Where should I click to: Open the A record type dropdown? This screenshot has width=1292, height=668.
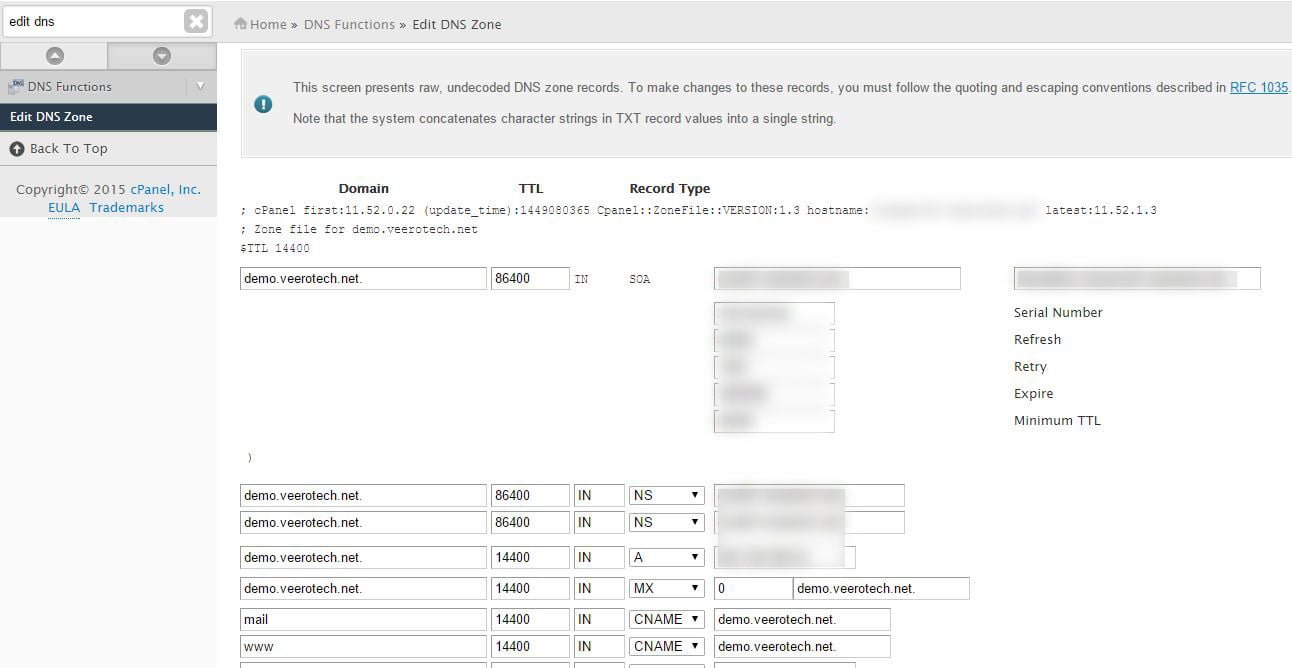click(x=666, y=557)
